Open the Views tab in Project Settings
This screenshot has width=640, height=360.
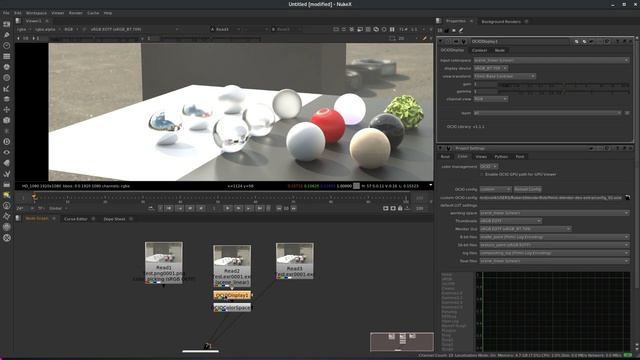pyautogui.click(x=481, y=157)
